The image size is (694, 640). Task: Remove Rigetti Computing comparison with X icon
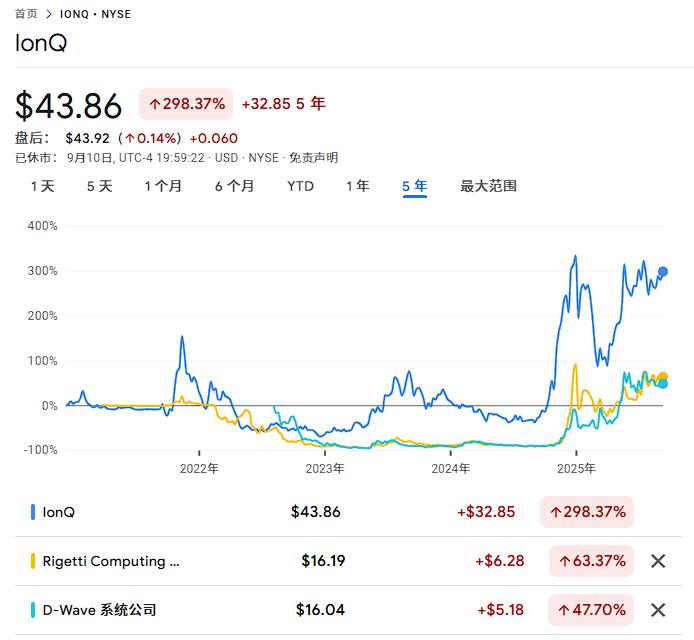pos(658,561)
